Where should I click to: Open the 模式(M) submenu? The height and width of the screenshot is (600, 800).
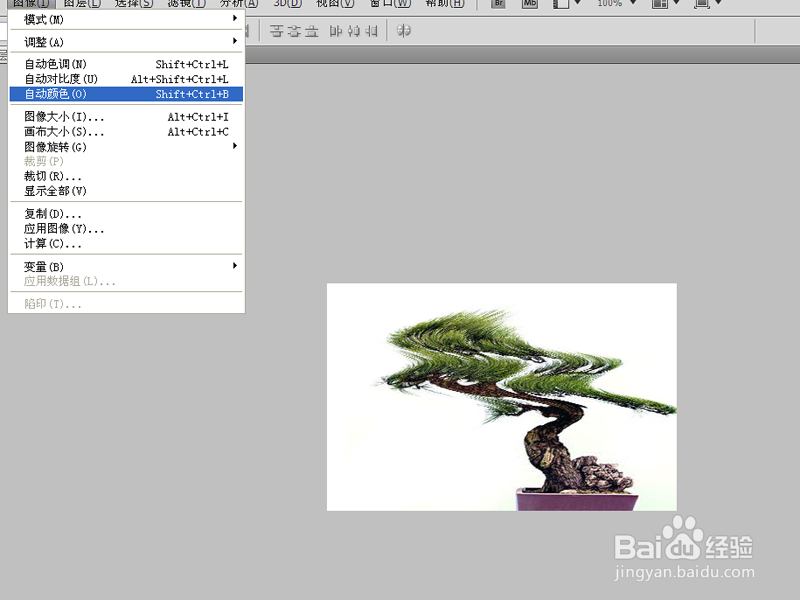pos(126,19)
